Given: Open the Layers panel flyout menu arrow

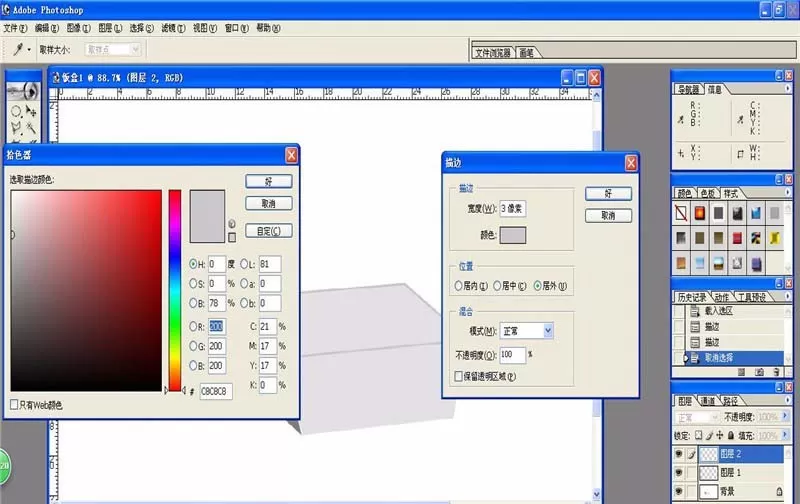Looking at the screenshot, I should point(788,400).
